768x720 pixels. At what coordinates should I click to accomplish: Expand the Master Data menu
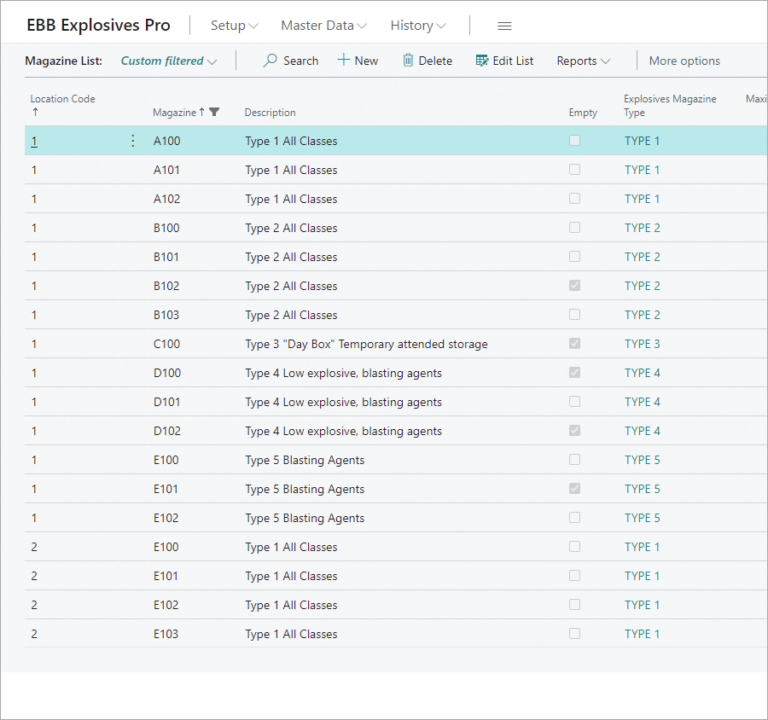[x=323, y=25]
